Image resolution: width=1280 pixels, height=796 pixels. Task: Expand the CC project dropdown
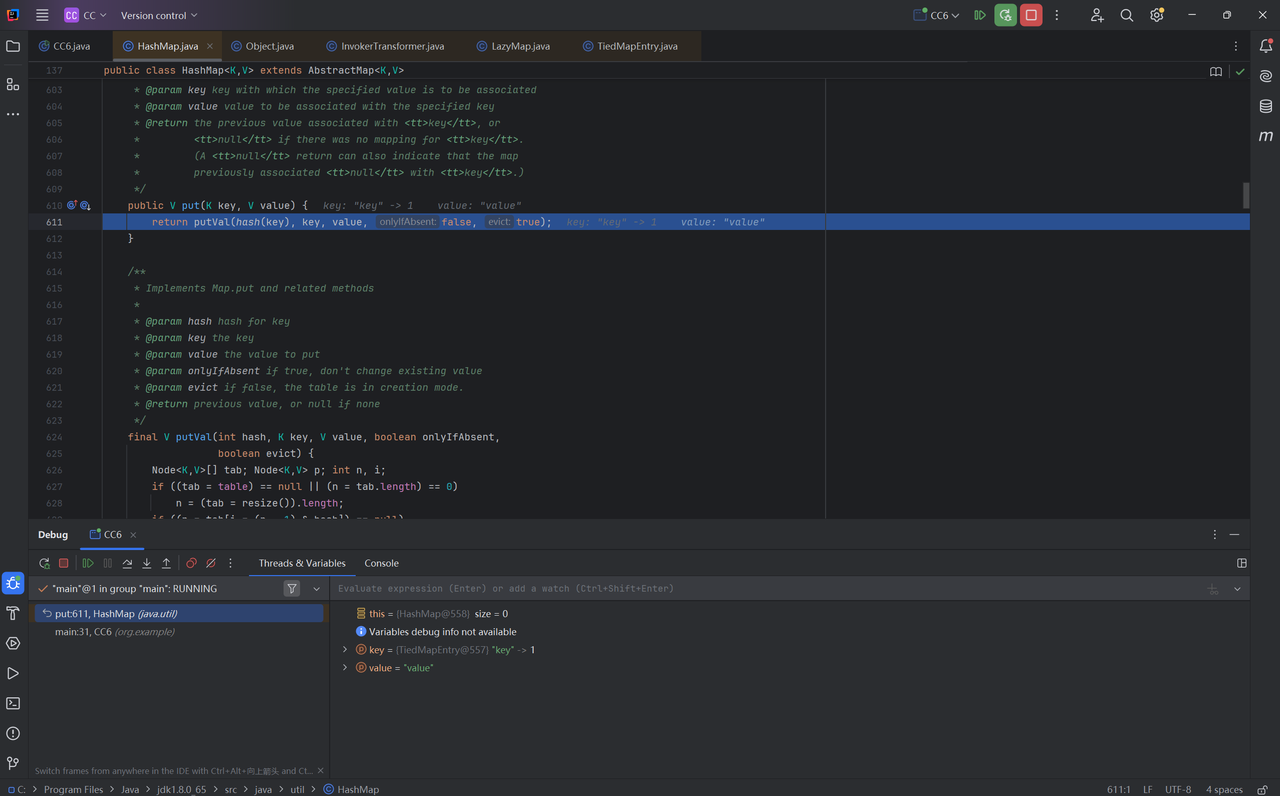[x=86, y=15]
